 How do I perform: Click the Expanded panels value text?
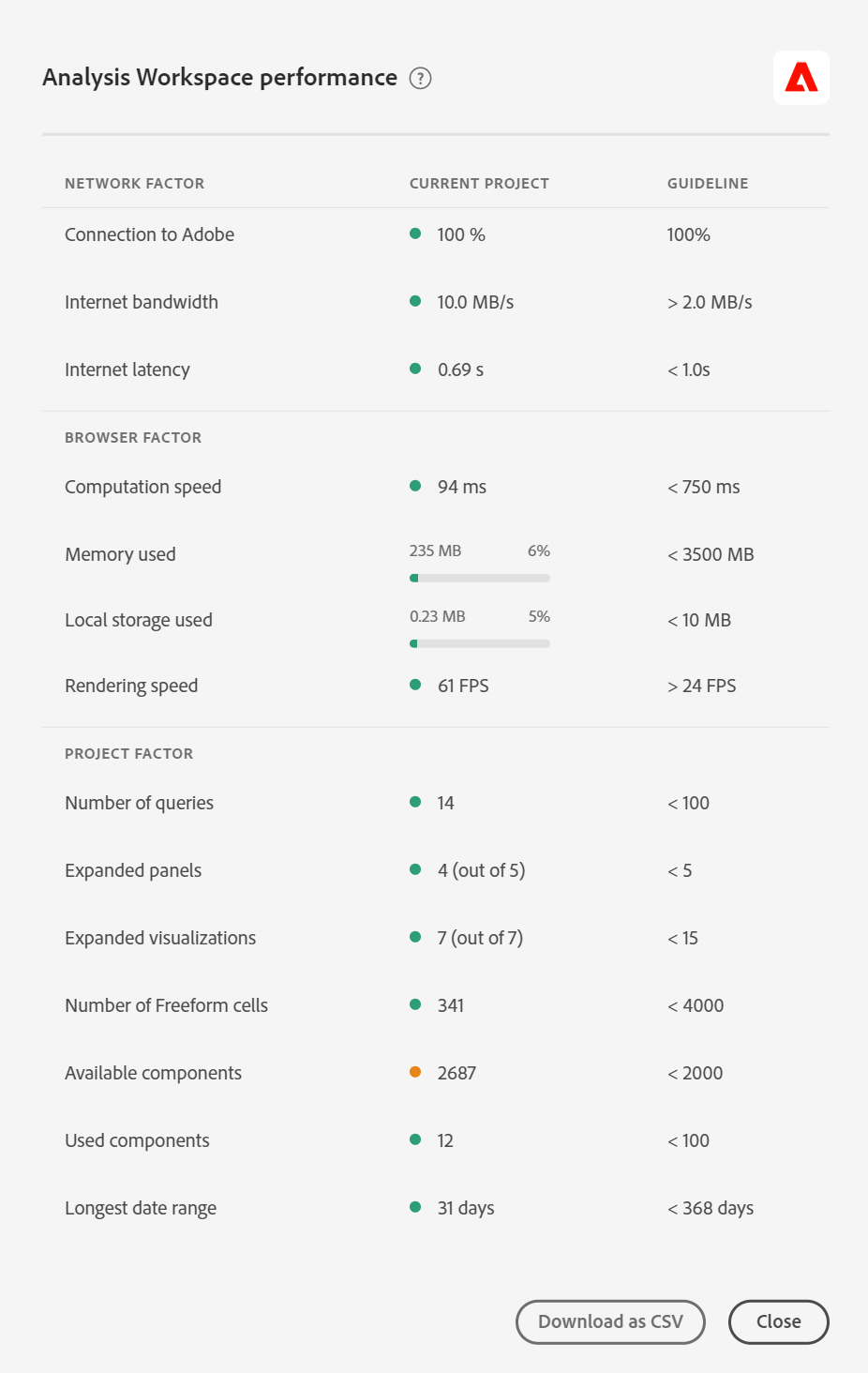pos(481,870)
